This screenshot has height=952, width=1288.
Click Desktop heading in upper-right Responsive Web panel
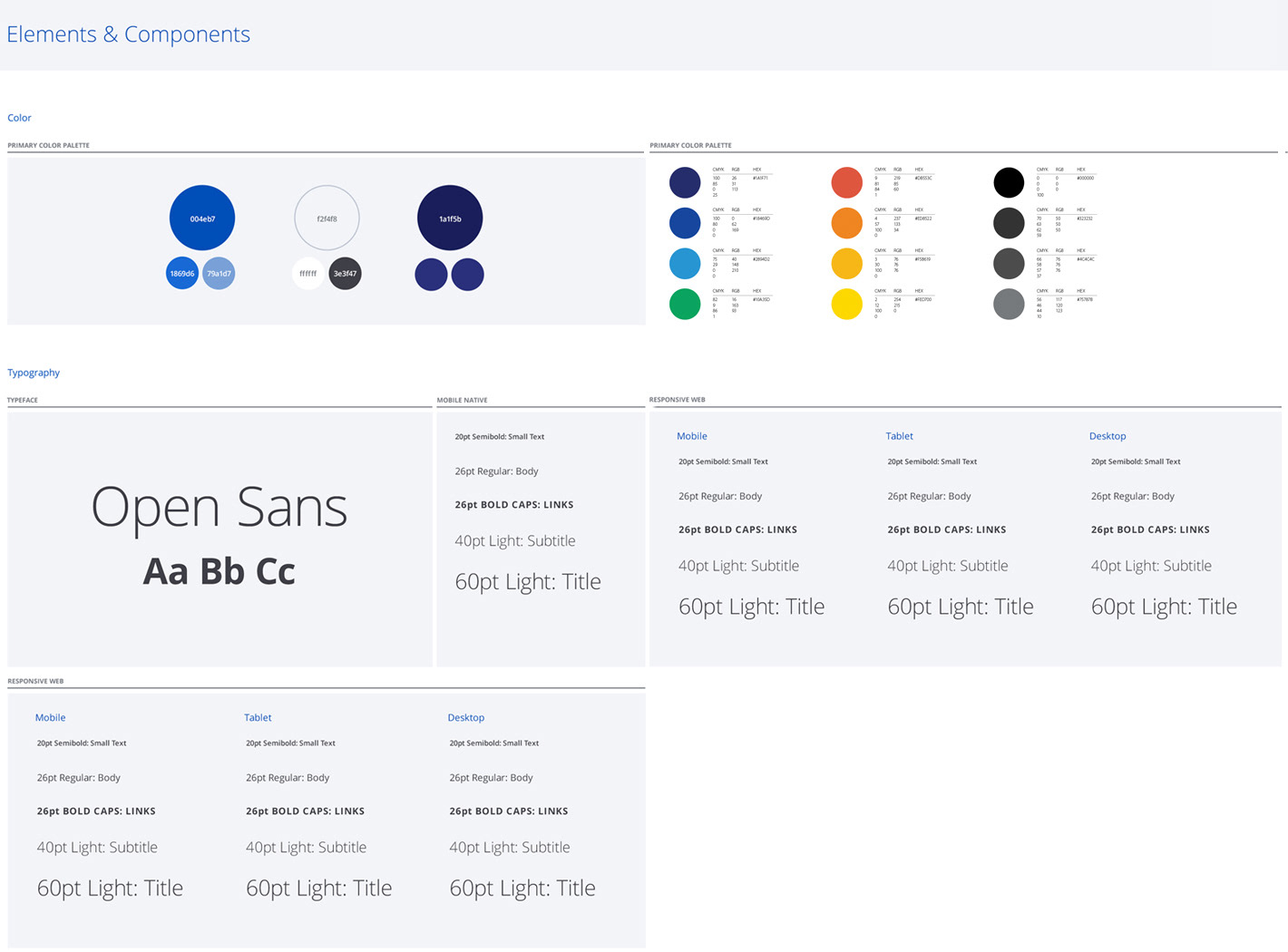[x=1107, y=436]
